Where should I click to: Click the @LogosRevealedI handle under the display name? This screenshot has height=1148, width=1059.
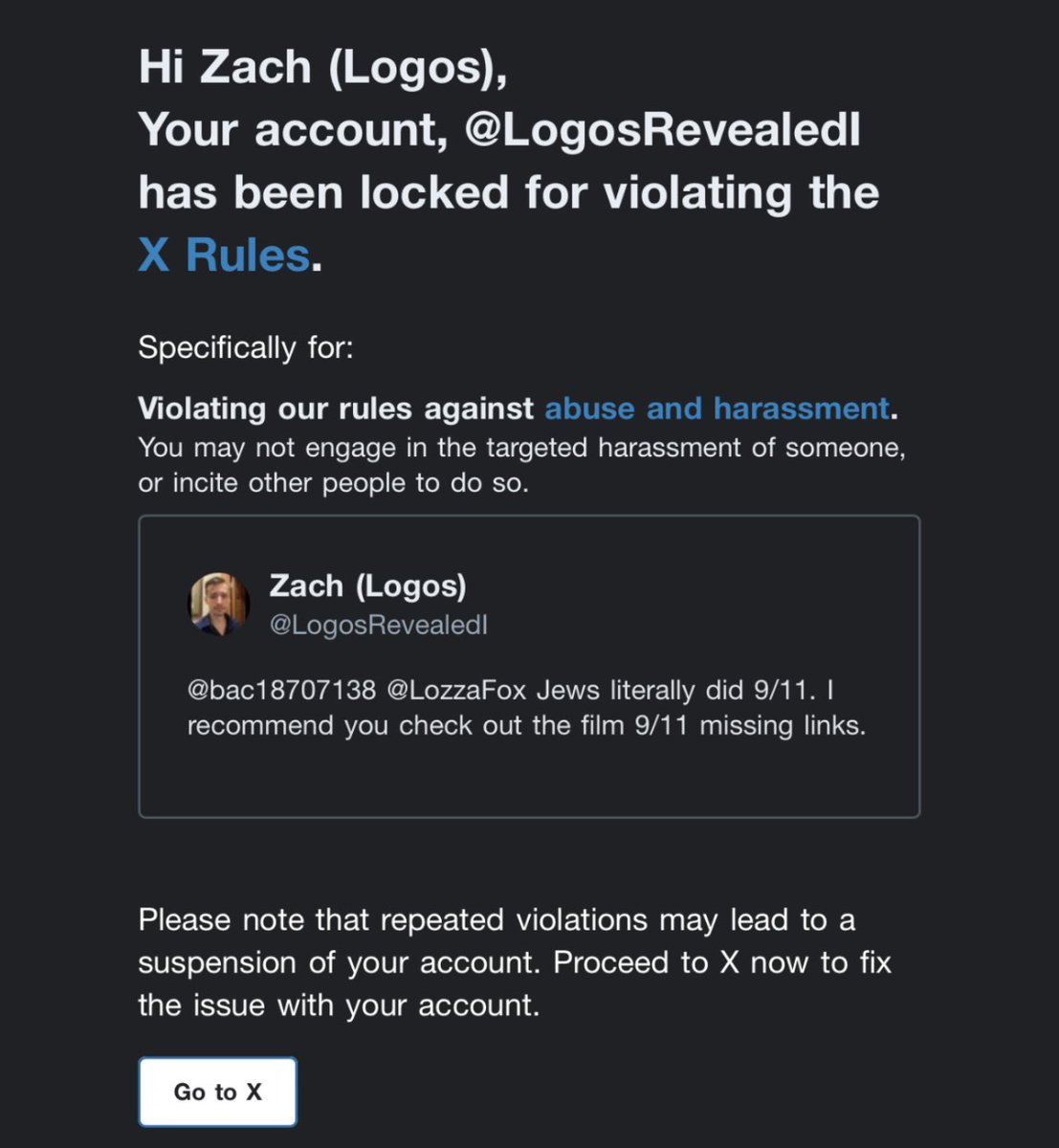coord(378,626)
